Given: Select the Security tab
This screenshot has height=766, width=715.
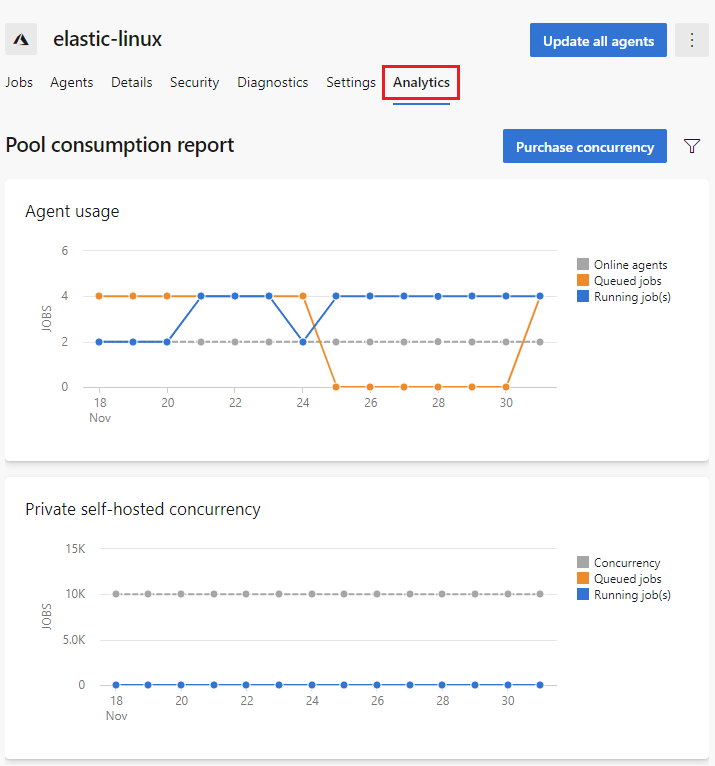Looking at the screenshot, I should [x=194, y=83].
